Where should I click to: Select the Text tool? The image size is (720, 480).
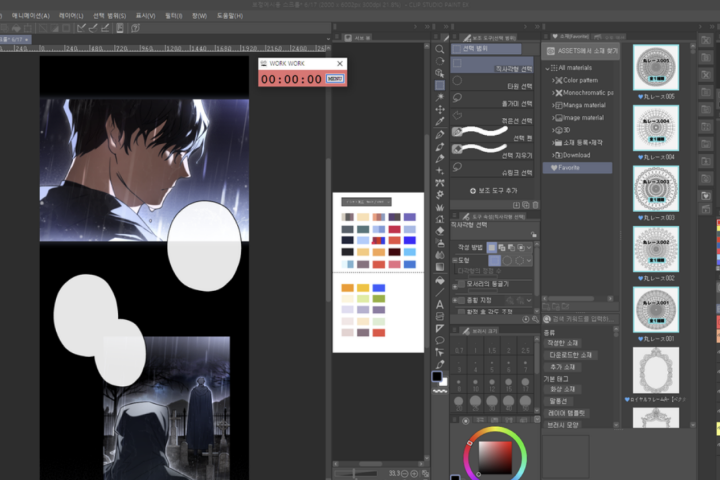[x=439, y=304]
